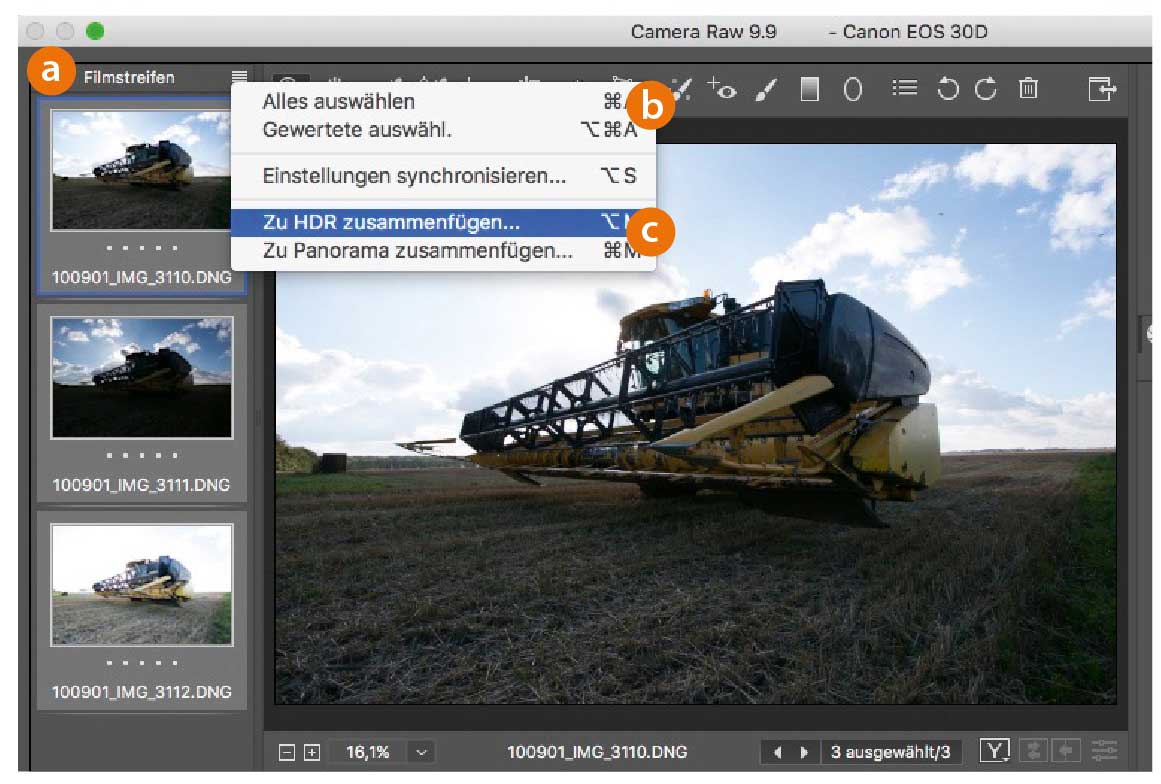
Task: Rotate image clockwise
Action: coord(986,90)
